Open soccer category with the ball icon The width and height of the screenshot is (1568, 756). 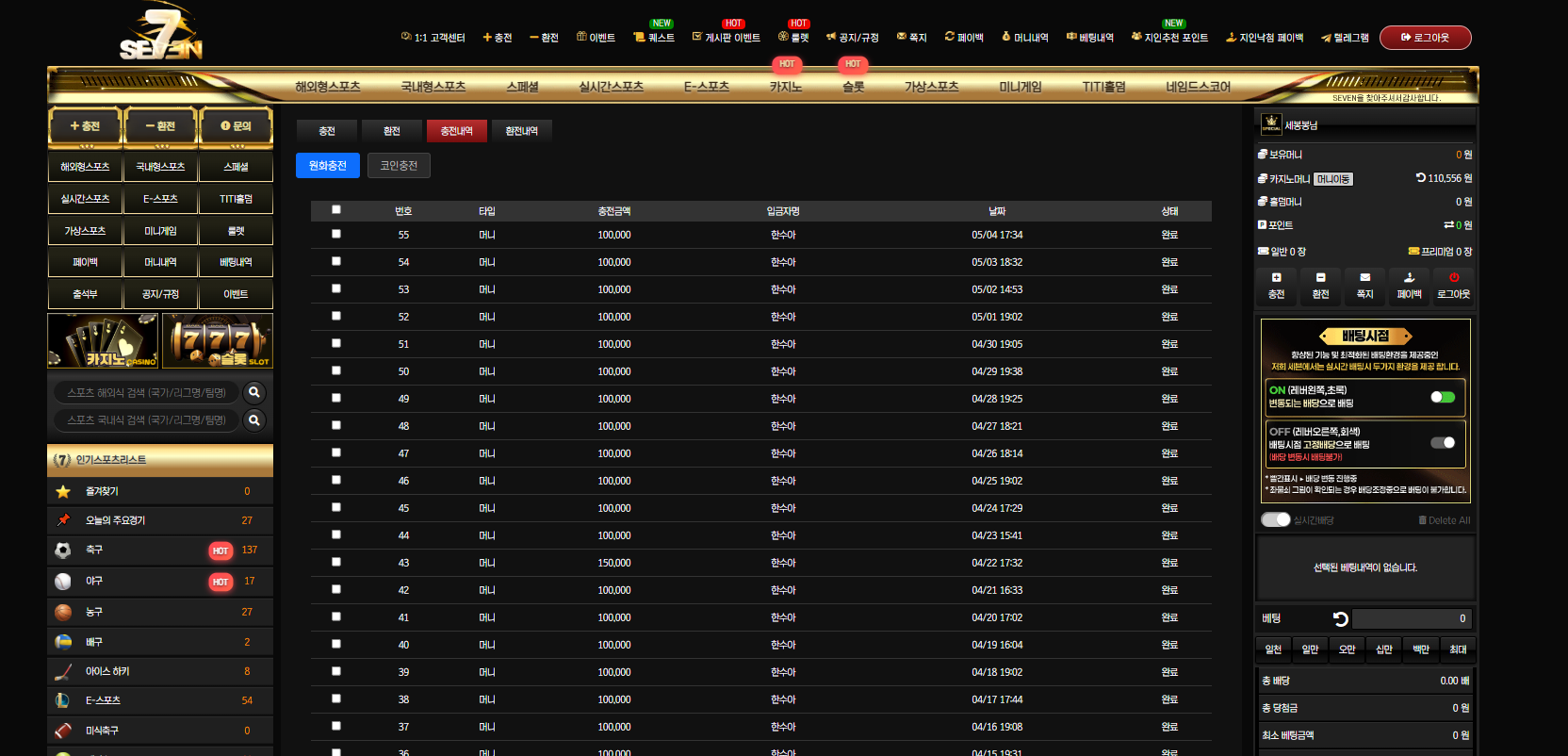(x=63, y=550)
